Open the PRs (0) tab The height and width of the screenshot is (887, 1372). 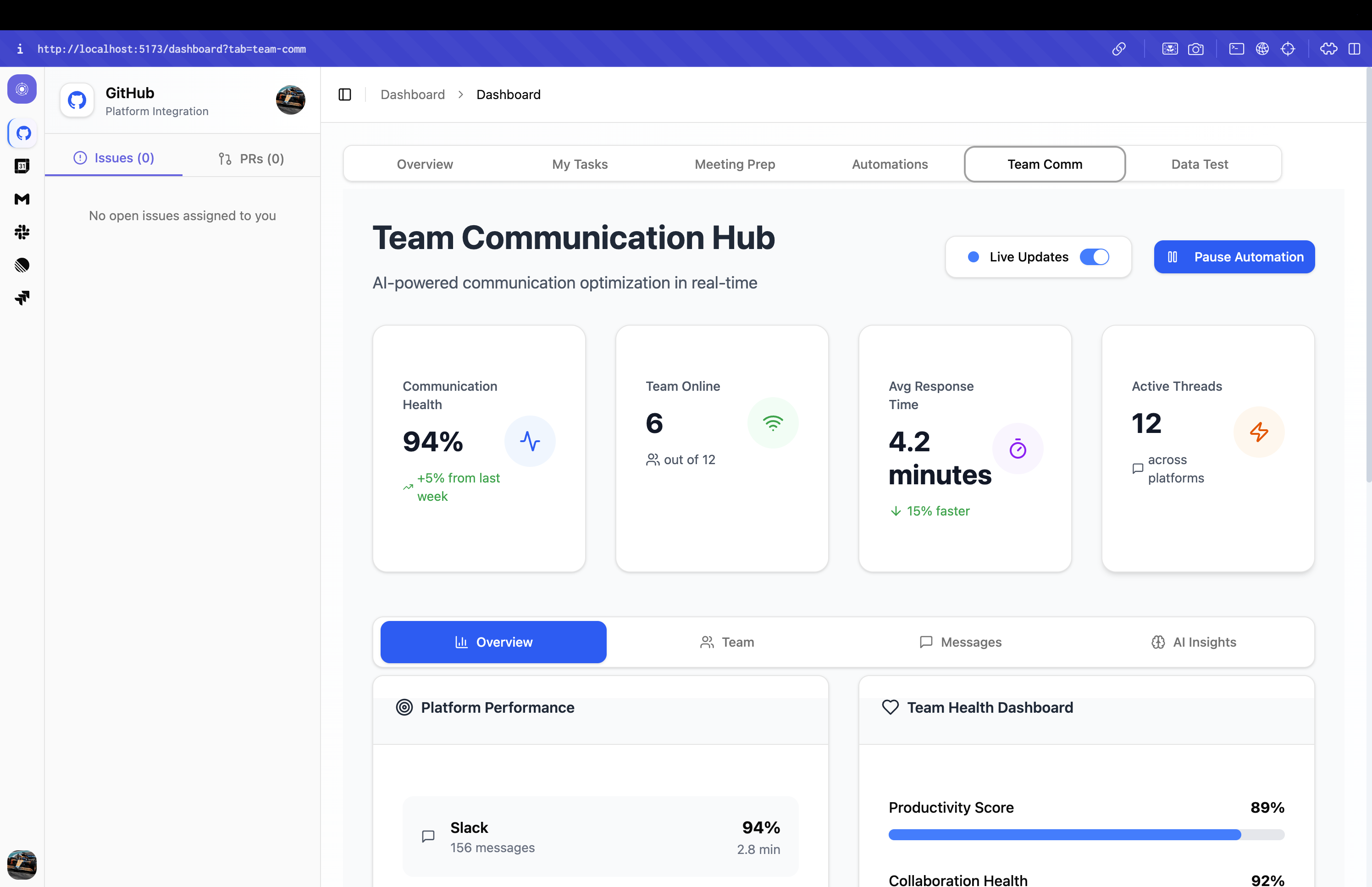pos(251,158)
